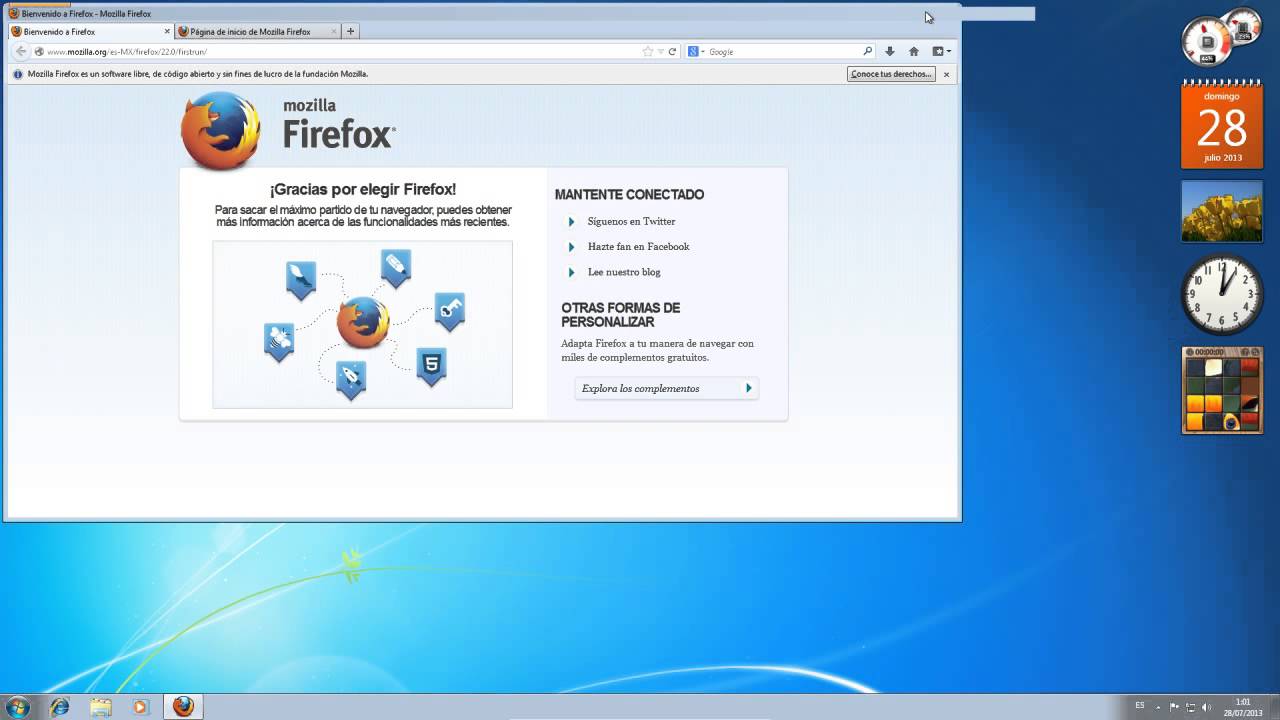This screenshot has height=720, width=1280.
Task: Open the bookmarks menu button in toolbar
Action: [941, 51]
